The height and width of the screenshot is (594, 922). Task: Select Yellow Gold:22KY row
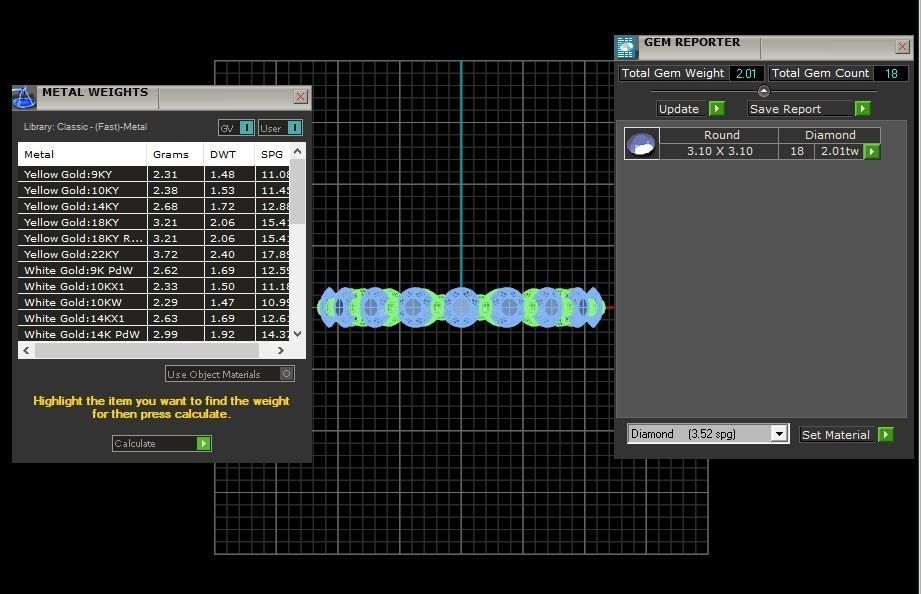(154, 254)
